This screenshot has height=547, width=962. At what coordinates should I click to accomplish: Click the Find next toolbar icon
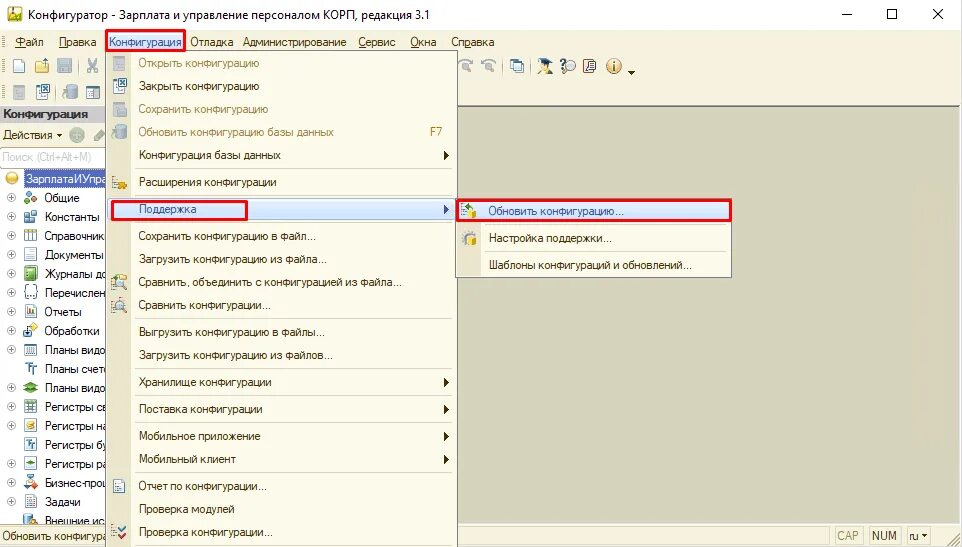[x=466, y=66]
